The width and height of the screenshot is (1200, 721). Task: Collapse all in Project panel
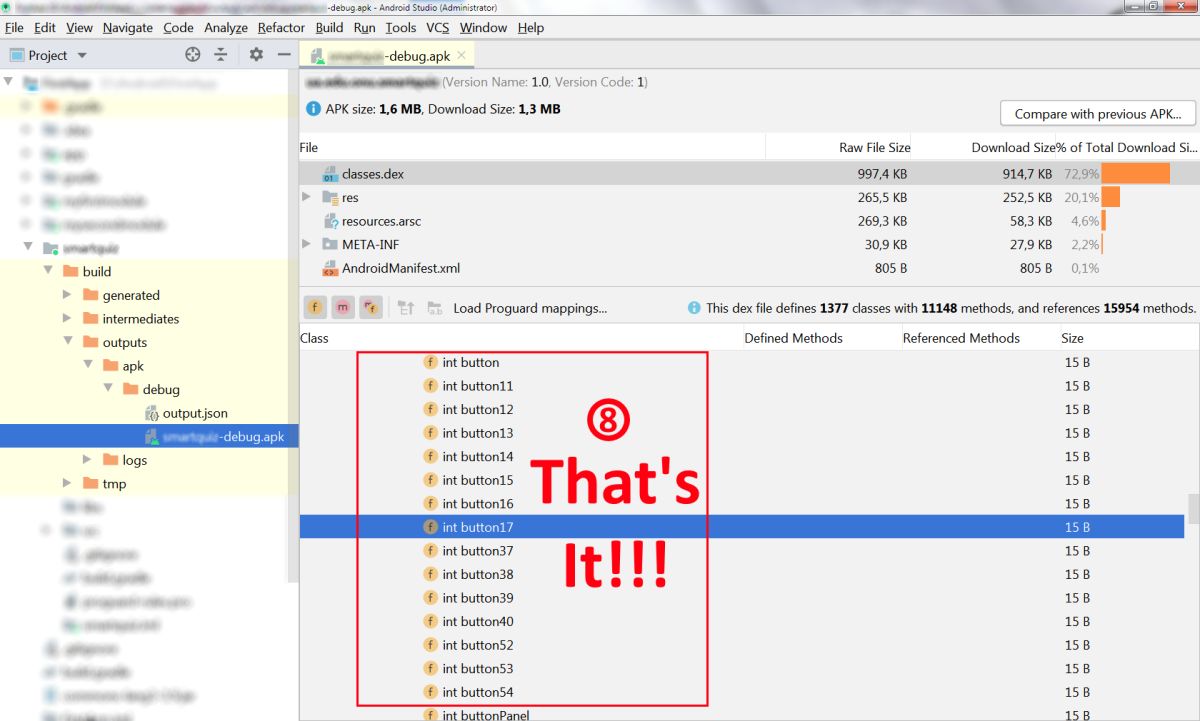tap(221, 55)
